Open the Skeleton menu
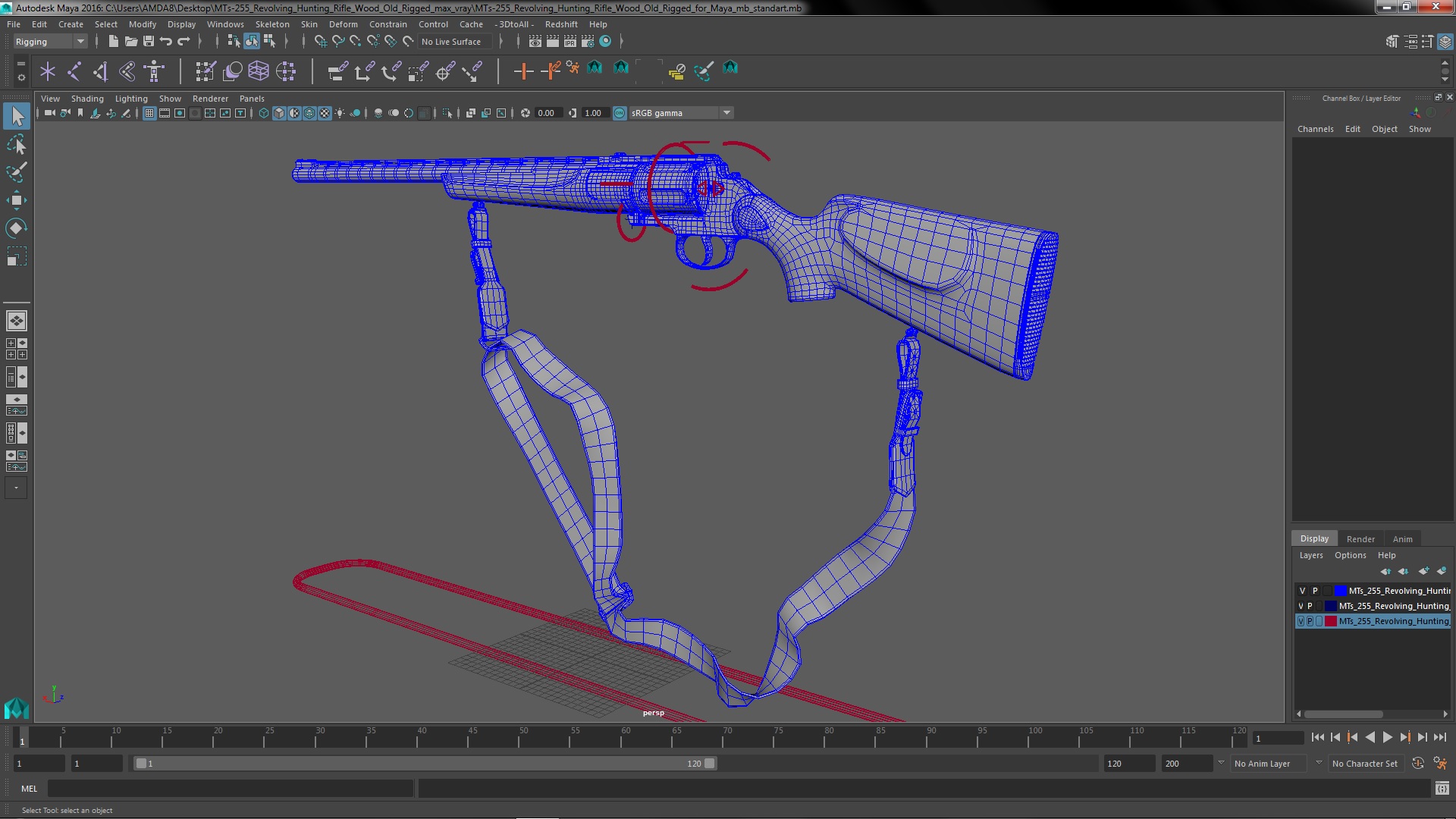This screenshot has width=1456, height=819. [x=271, y=24]
